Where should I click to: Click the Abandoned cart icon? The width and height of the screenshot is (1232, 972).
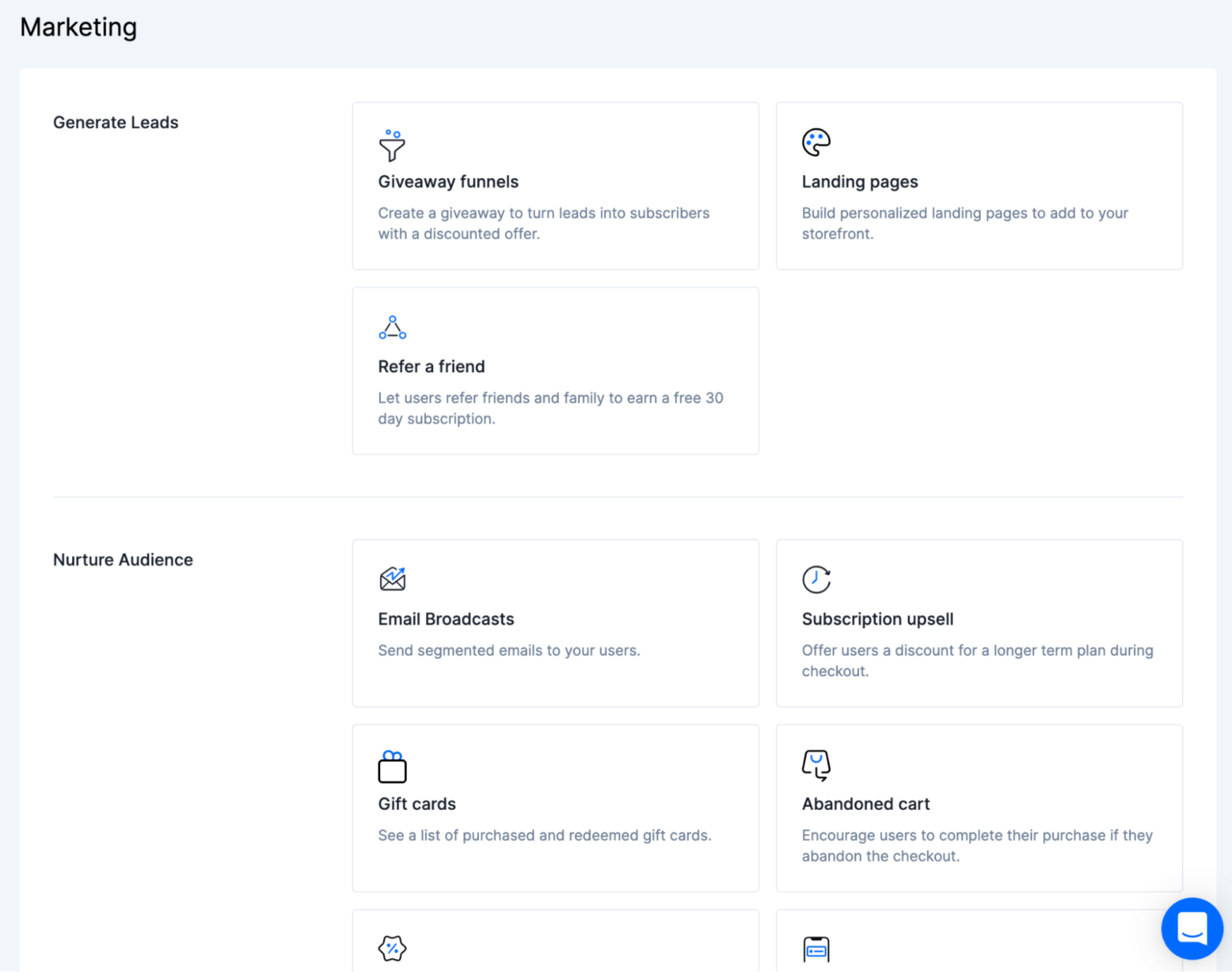tap(816, 765)
